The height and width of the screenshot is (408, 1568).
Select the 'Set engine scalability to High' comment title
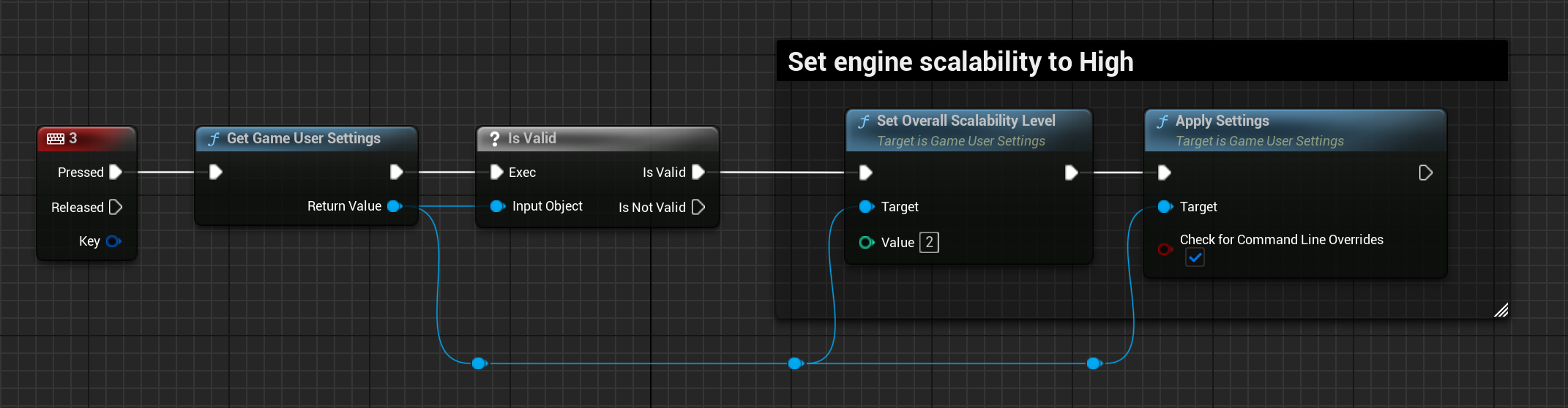pyautogui.click(x=960, y=61)
